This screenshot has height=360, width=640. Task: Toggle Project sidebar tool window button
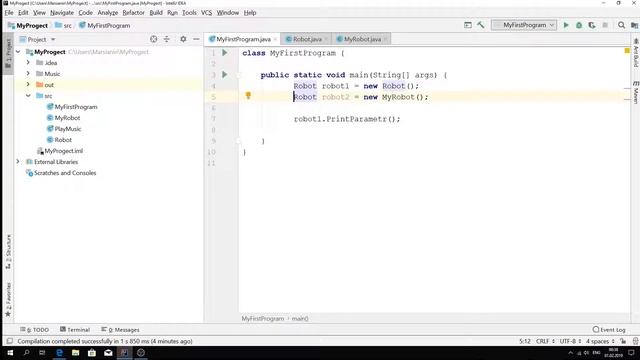coord(8,53)
